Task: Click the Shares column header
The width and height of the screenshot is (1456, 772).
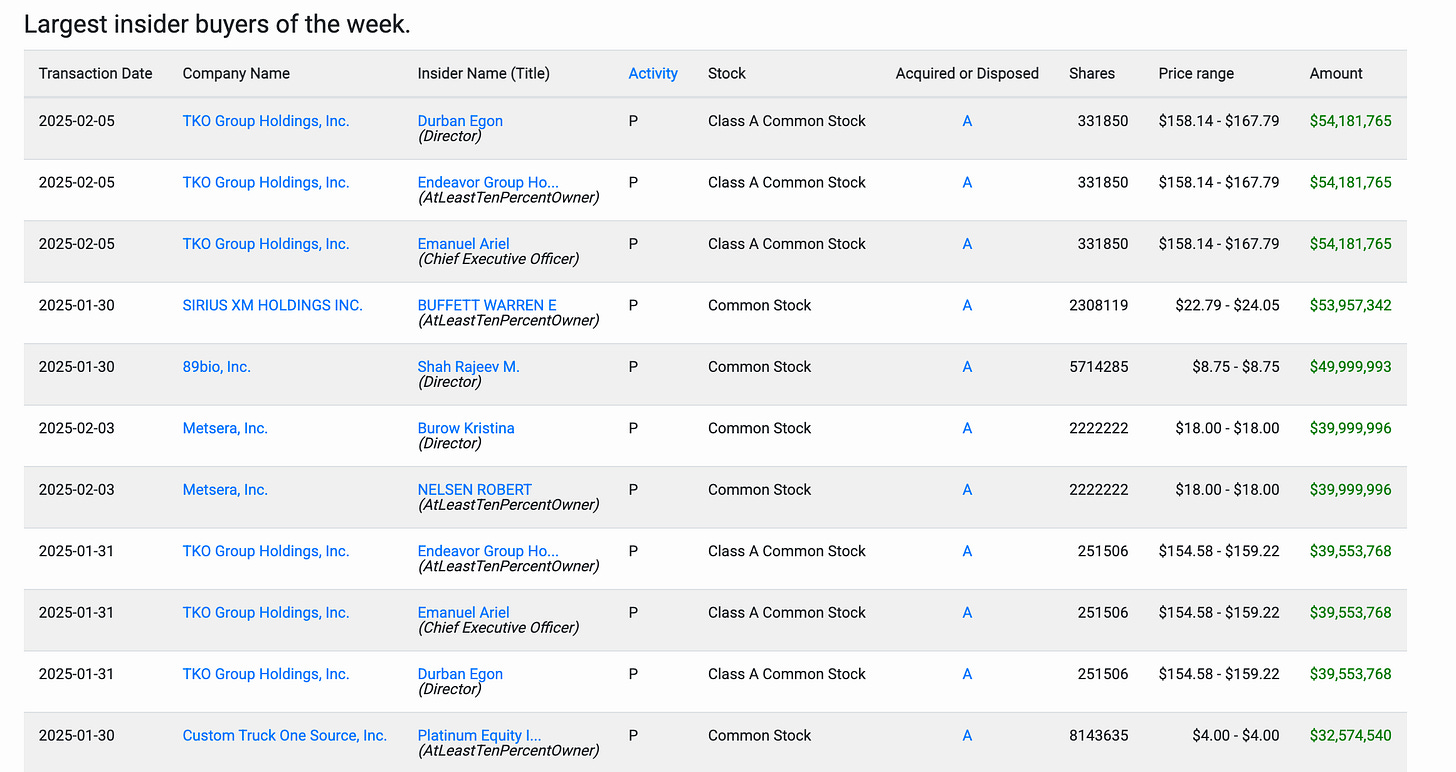Action: click(1091, 73)
